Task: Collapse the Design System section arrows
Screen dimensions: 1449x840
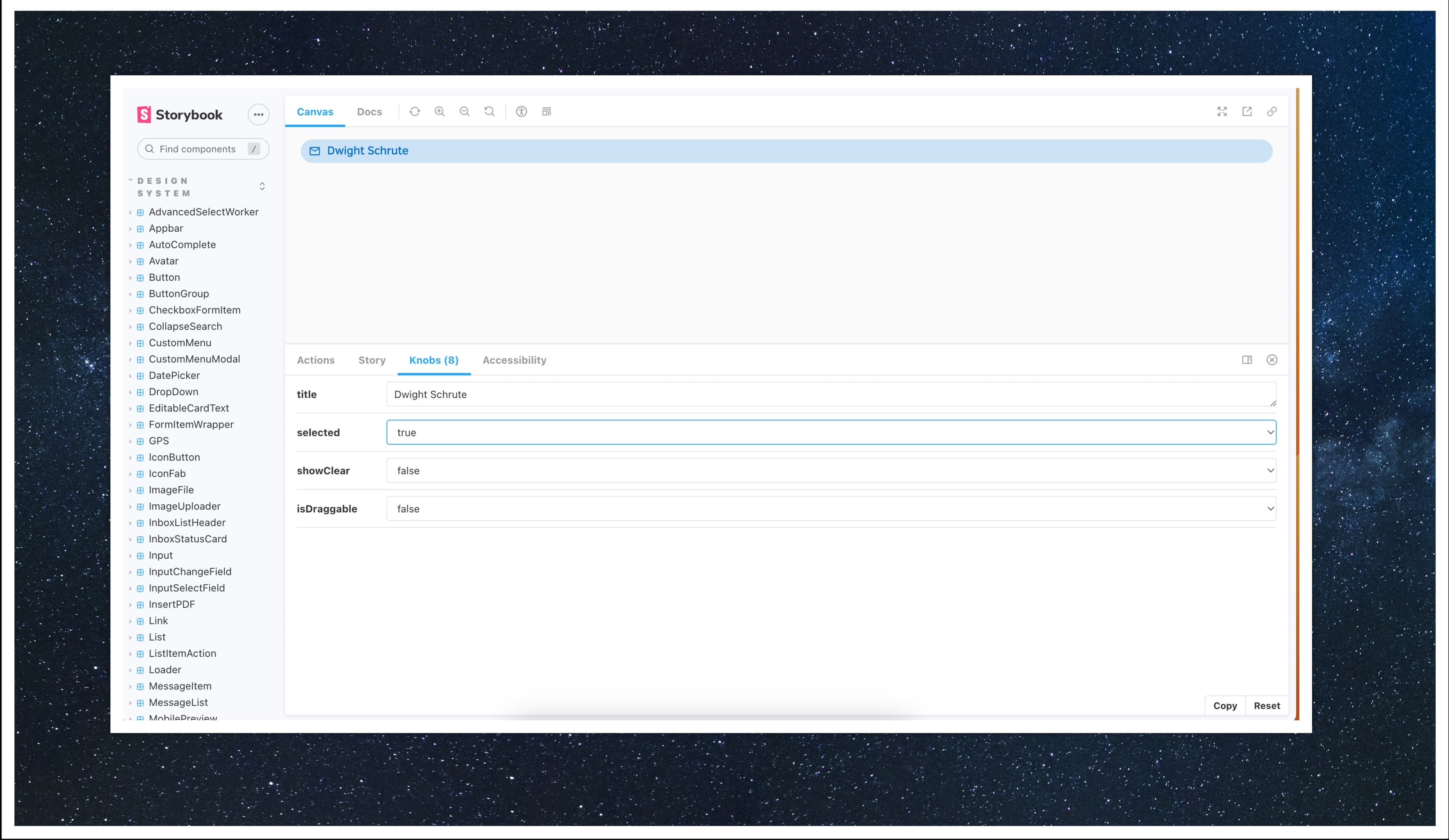Action: [262, 186]
